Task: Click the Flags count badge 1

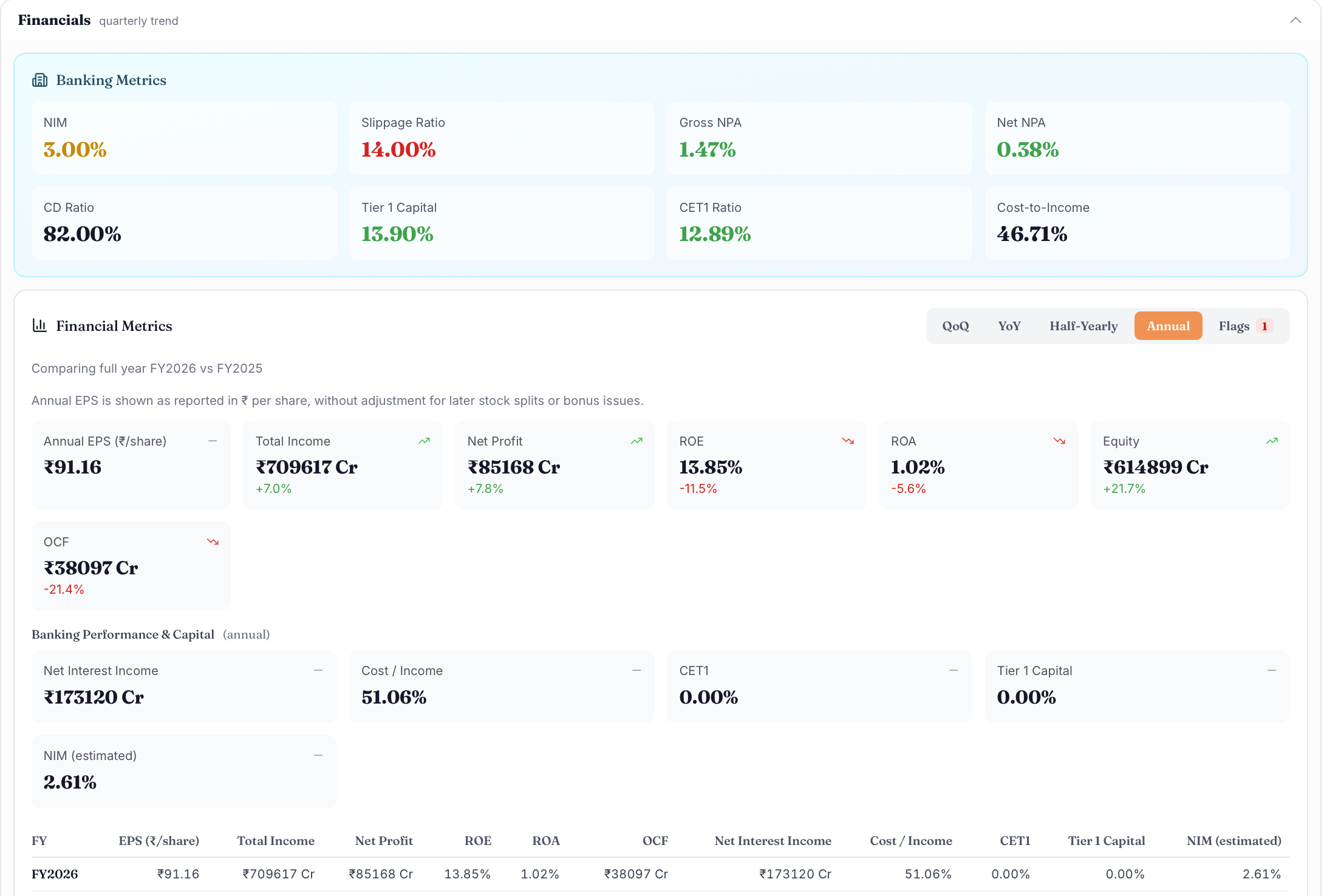Action: coord(1264,326)
